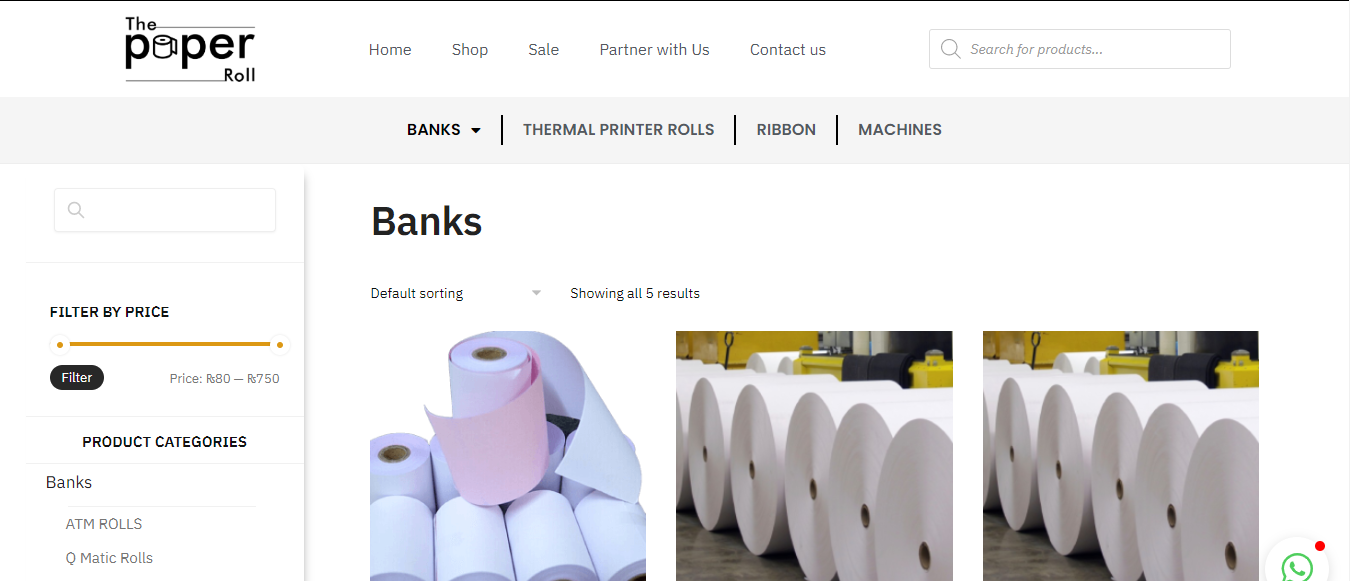Expand the BANKS menu caret

475,130
